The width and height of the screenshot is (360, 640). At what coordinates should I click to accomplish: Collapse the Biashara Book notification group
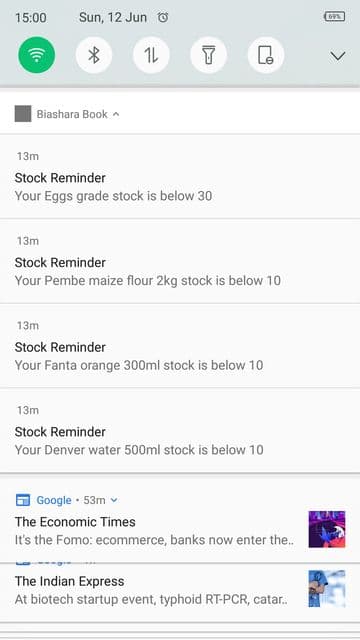click(116, 114)
